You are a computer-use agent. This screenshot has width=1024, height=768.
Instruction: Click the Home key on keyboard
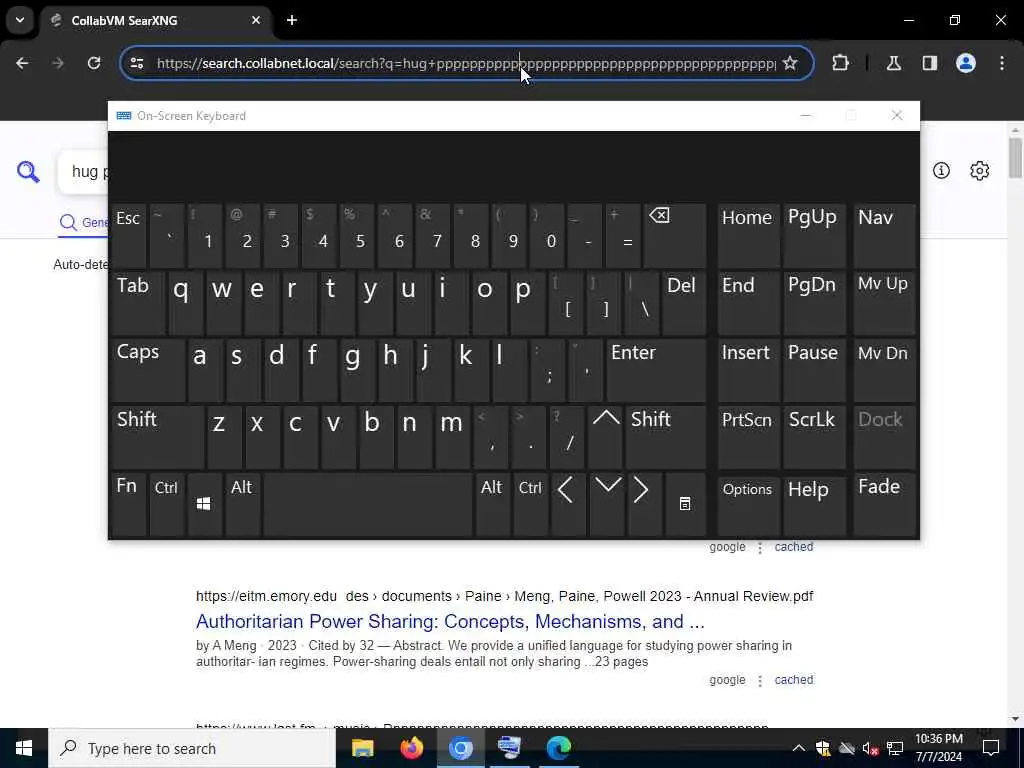748,235
